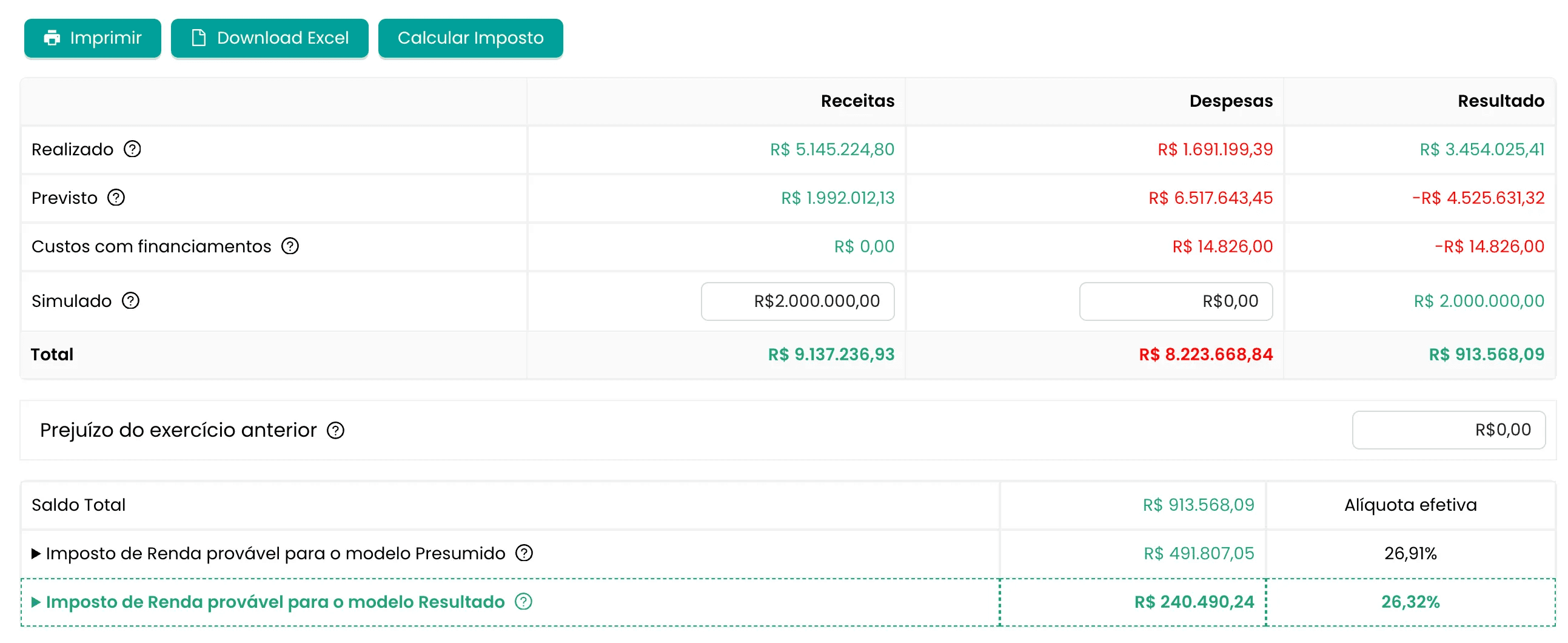Click the printer icon on Imprimir

tap(52, 38)
